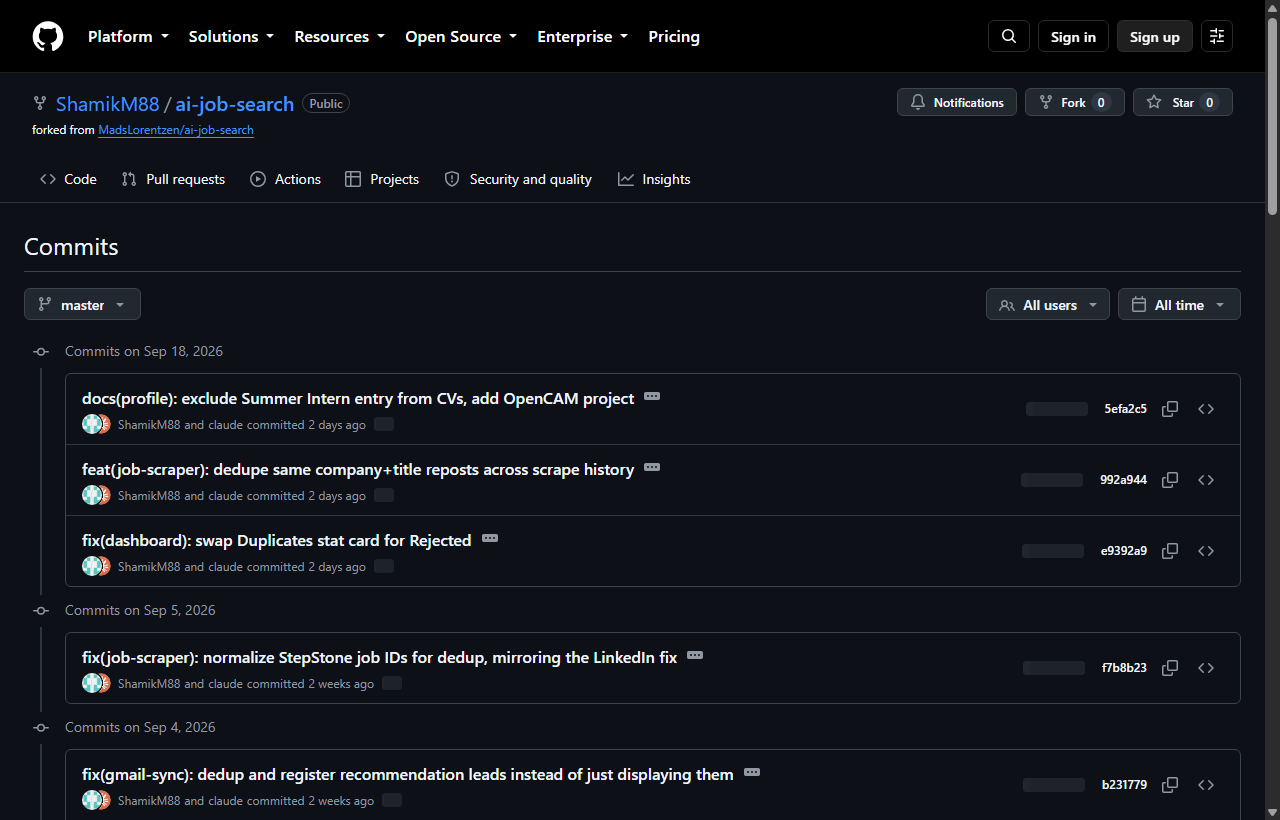Open the All time date filter
The image size is (1280, 820).
click(x=1179, y=305)
